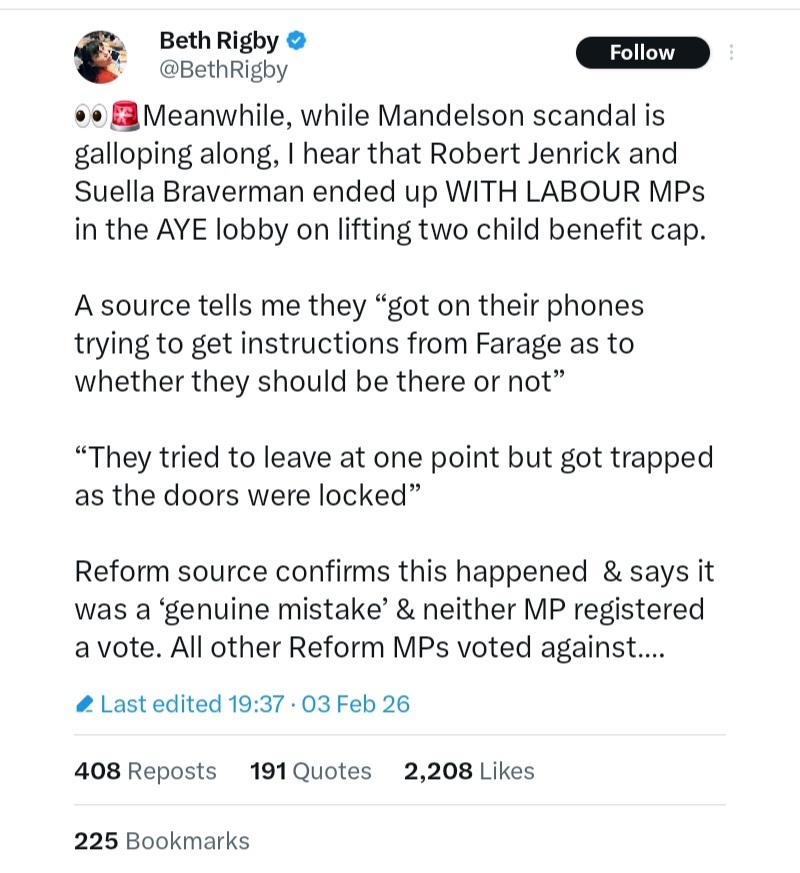Viewport: 800px width, 873px height.
Task: Open the three-dot more options menu
Action: [x=731, y=52]
